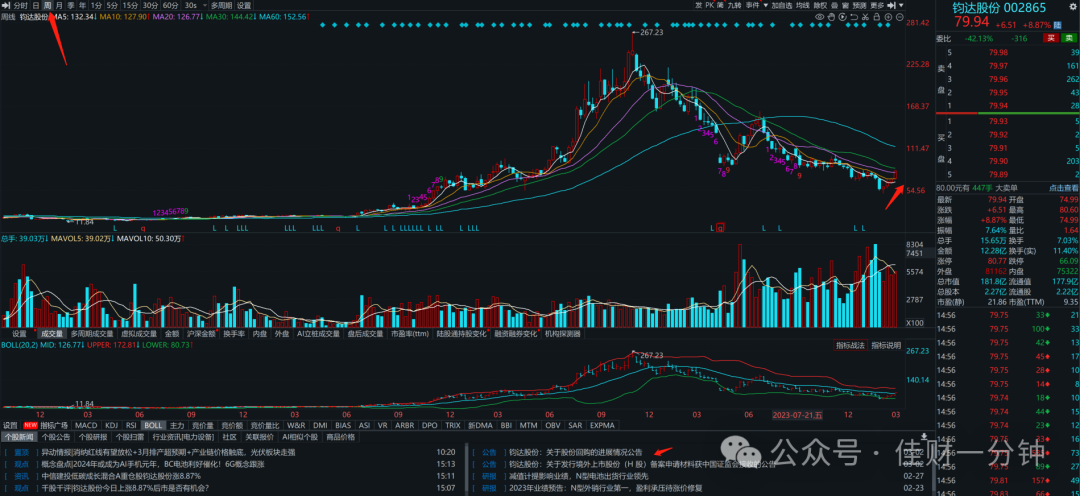Switch chart to 月 monthly period

pos(58,5)
